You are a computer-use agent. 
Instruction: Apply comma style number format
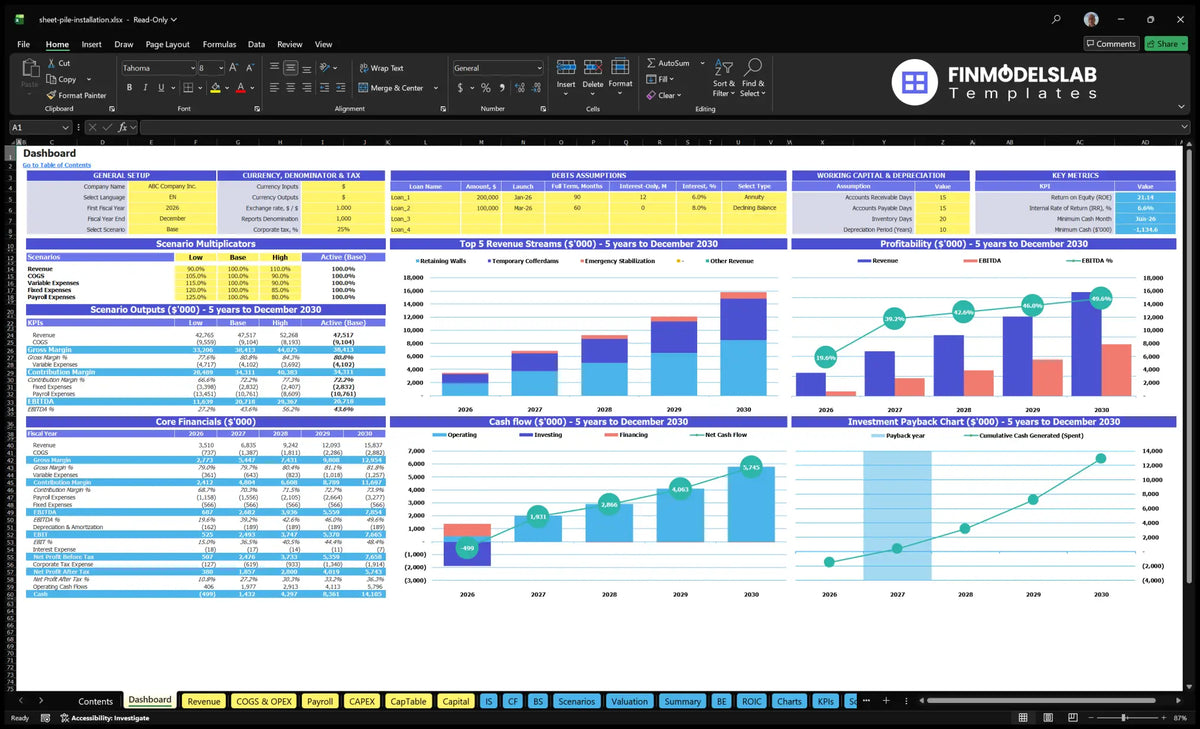click(x=503, y=88)
